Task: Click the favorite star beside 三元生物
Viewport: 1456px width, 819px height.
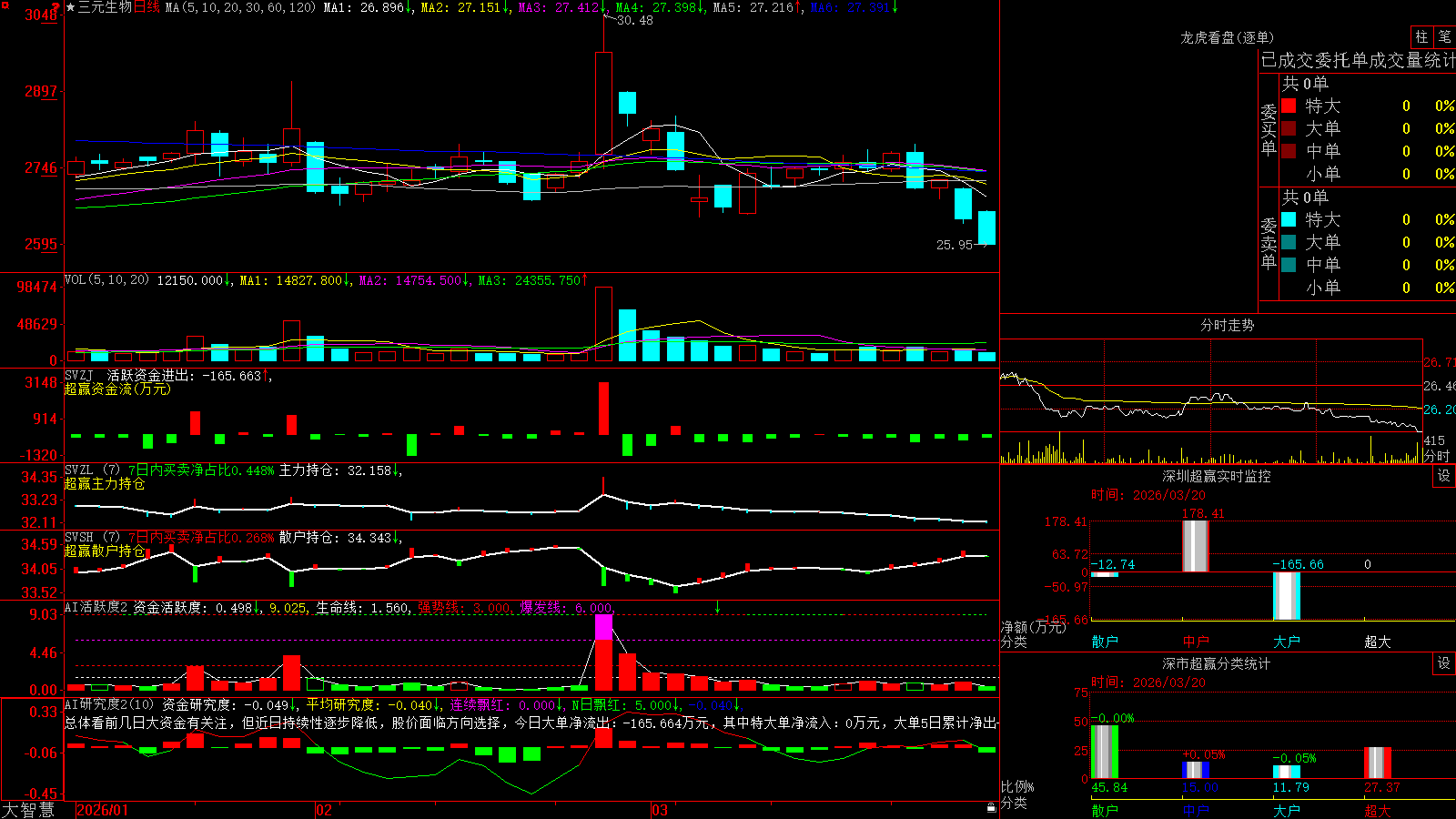Action: click(x=70, y=7)
